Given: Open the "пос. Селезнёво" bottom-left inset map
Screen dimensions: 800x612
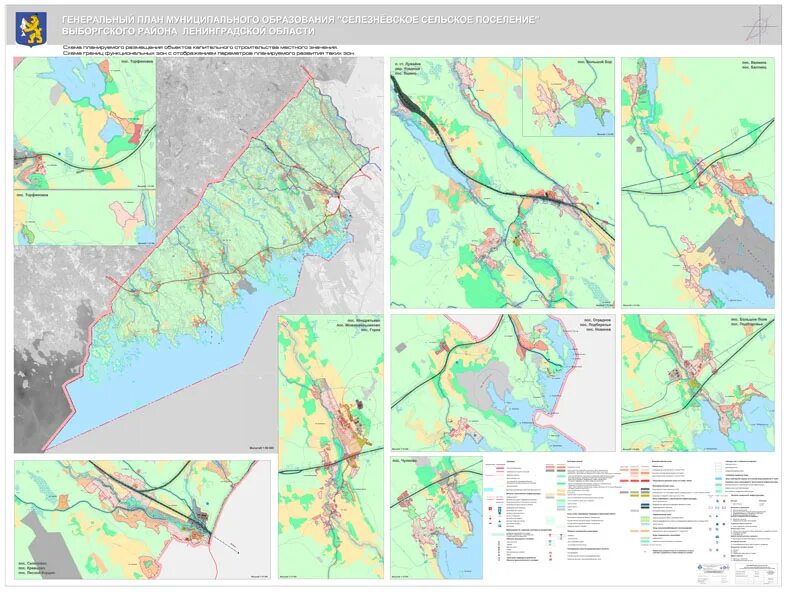Looking at the screenshot, I should click(142, 520).
